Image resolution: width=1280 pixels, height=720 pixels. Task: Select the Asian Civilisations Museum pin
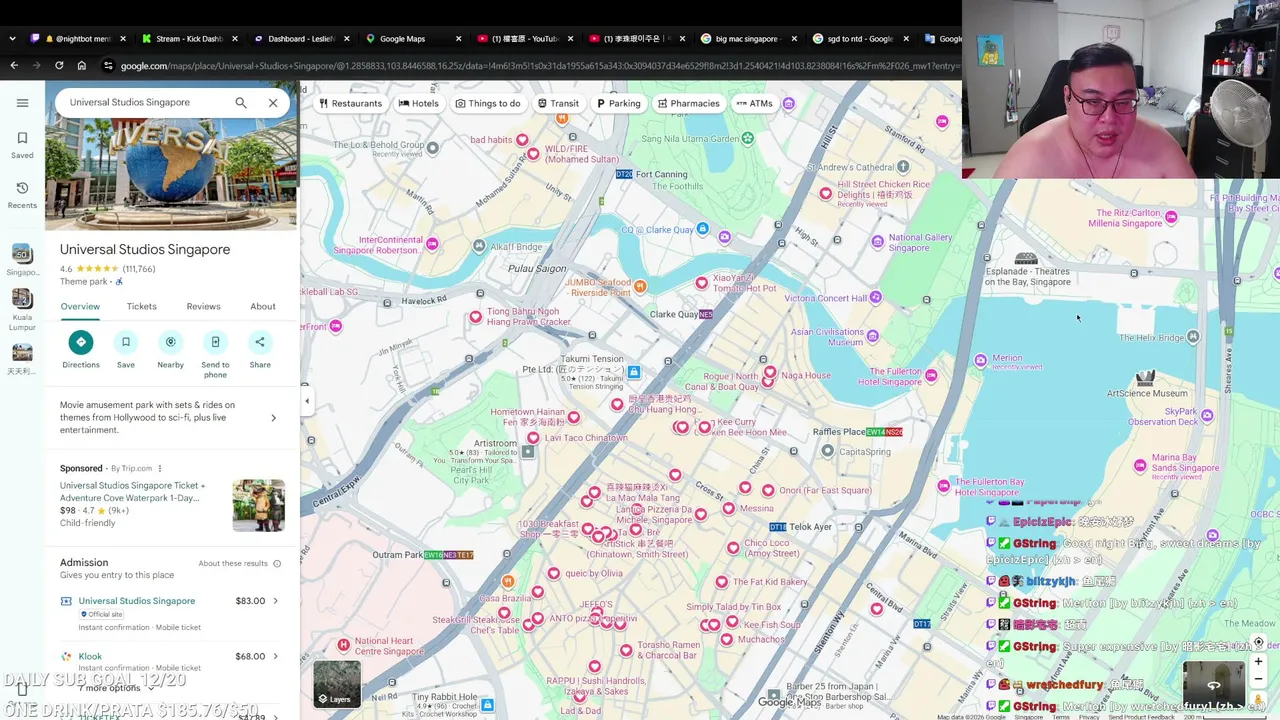pyautogui.click(x=872, y=337)
